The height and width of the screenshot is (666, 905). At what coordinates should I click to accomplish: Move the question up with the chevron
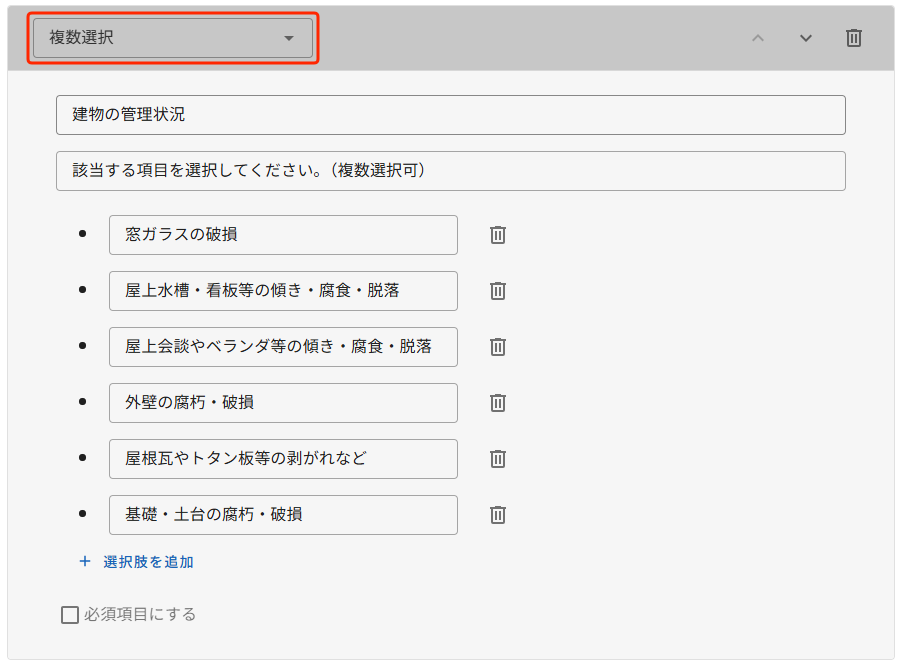758,38
